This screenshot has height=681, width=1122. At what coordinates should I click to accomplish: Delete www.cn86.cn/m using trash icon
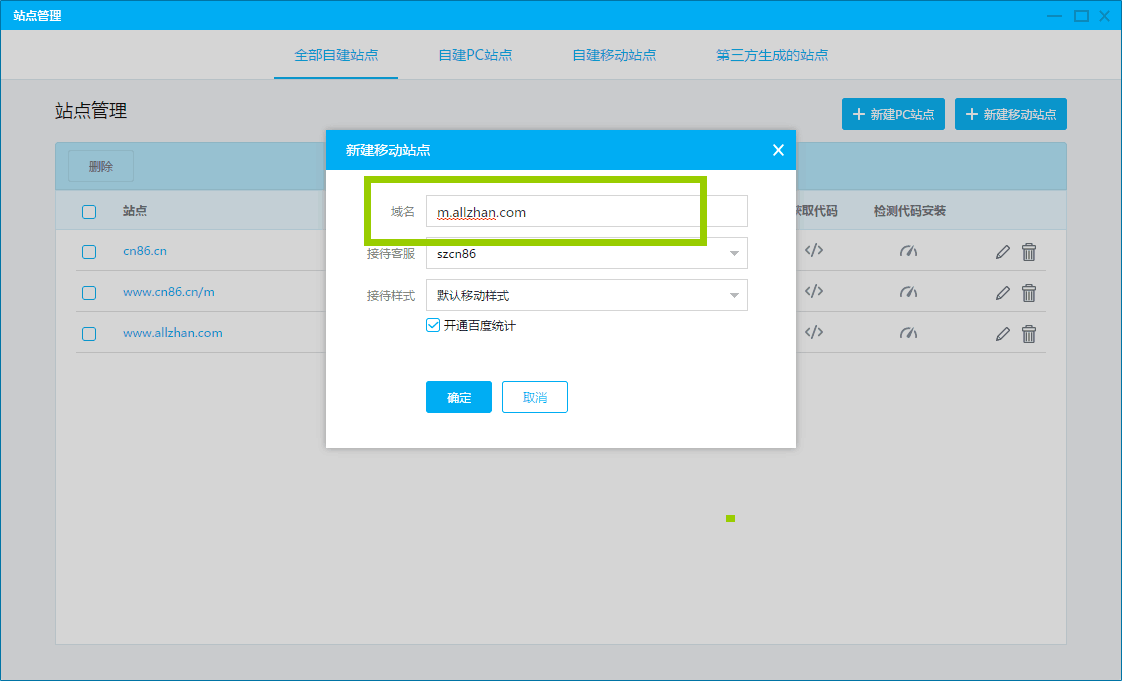pyautogui.click(x=1029, y=293)
